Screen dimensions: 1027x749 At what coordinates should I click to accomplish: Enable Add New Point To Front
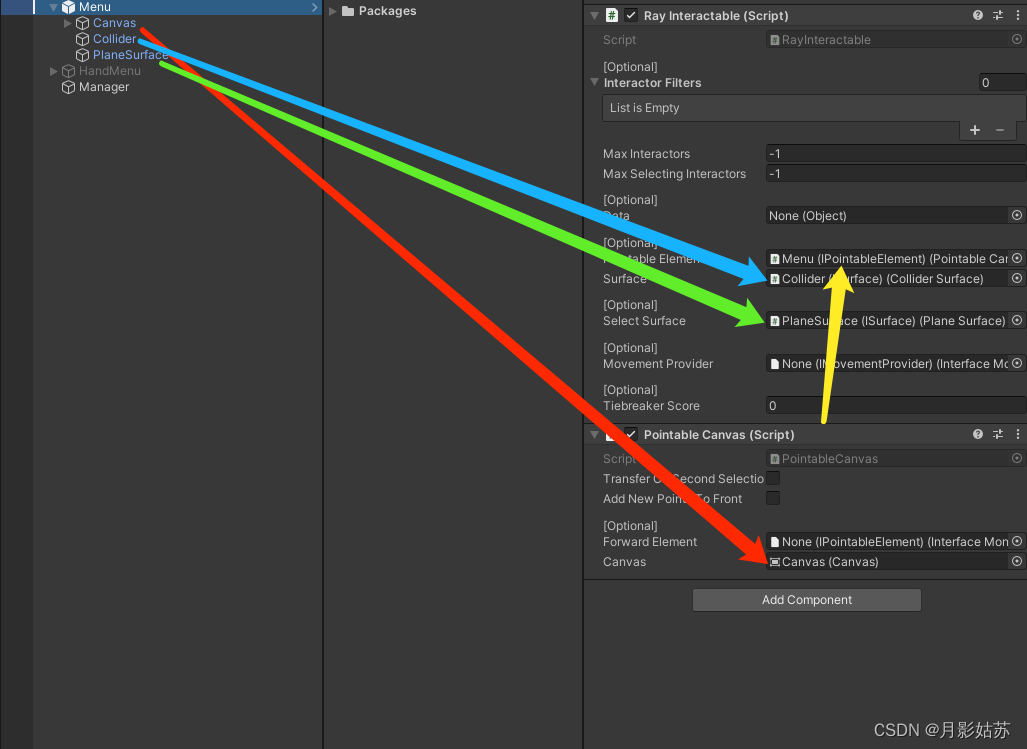click(x=772, y=498)
